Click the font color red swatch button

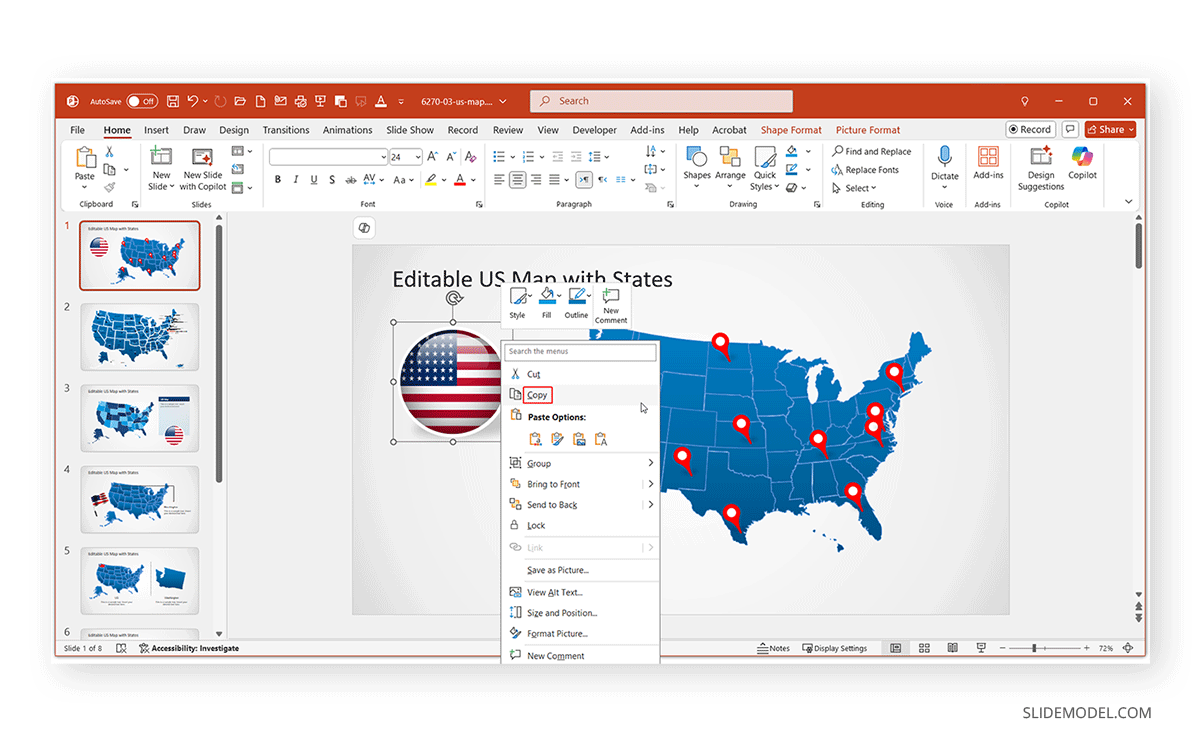[459, 180]
